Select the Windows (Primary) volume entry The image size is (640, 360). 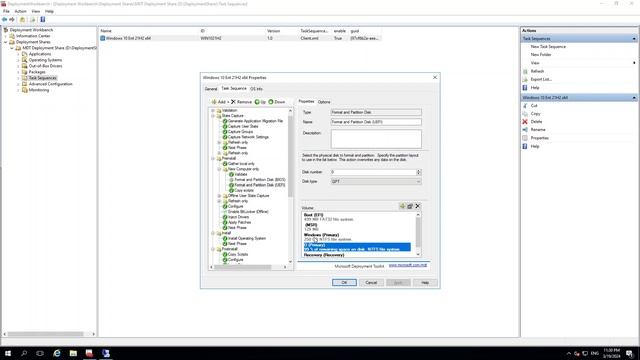(x=356, y=237)
